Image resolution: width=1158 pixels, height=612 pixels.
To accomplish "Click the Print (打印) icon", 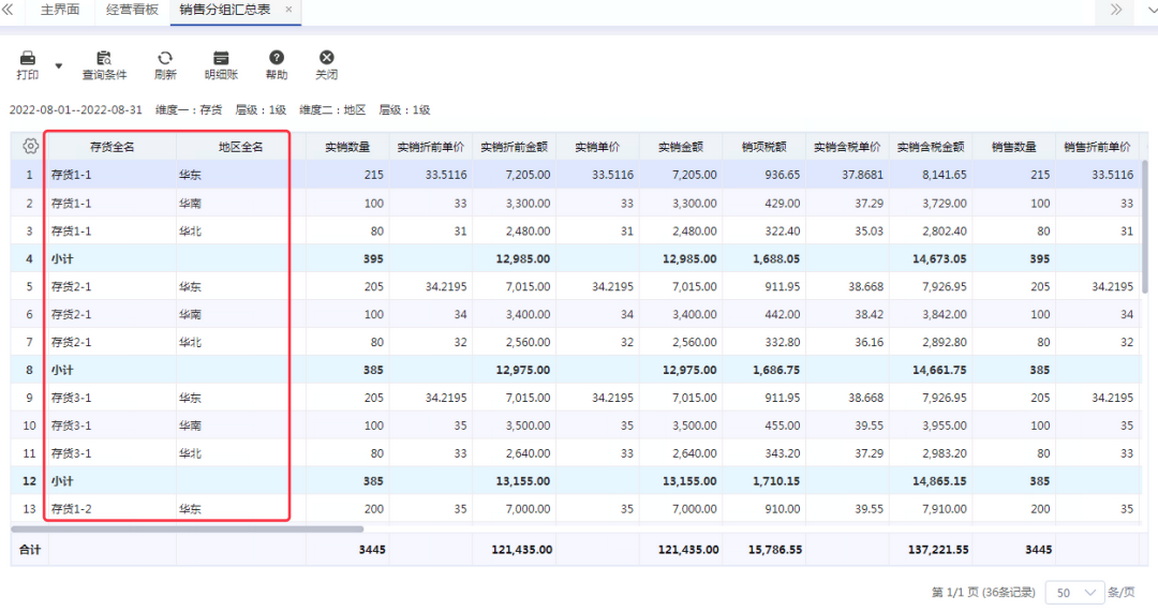I will (x=28, y=59).
